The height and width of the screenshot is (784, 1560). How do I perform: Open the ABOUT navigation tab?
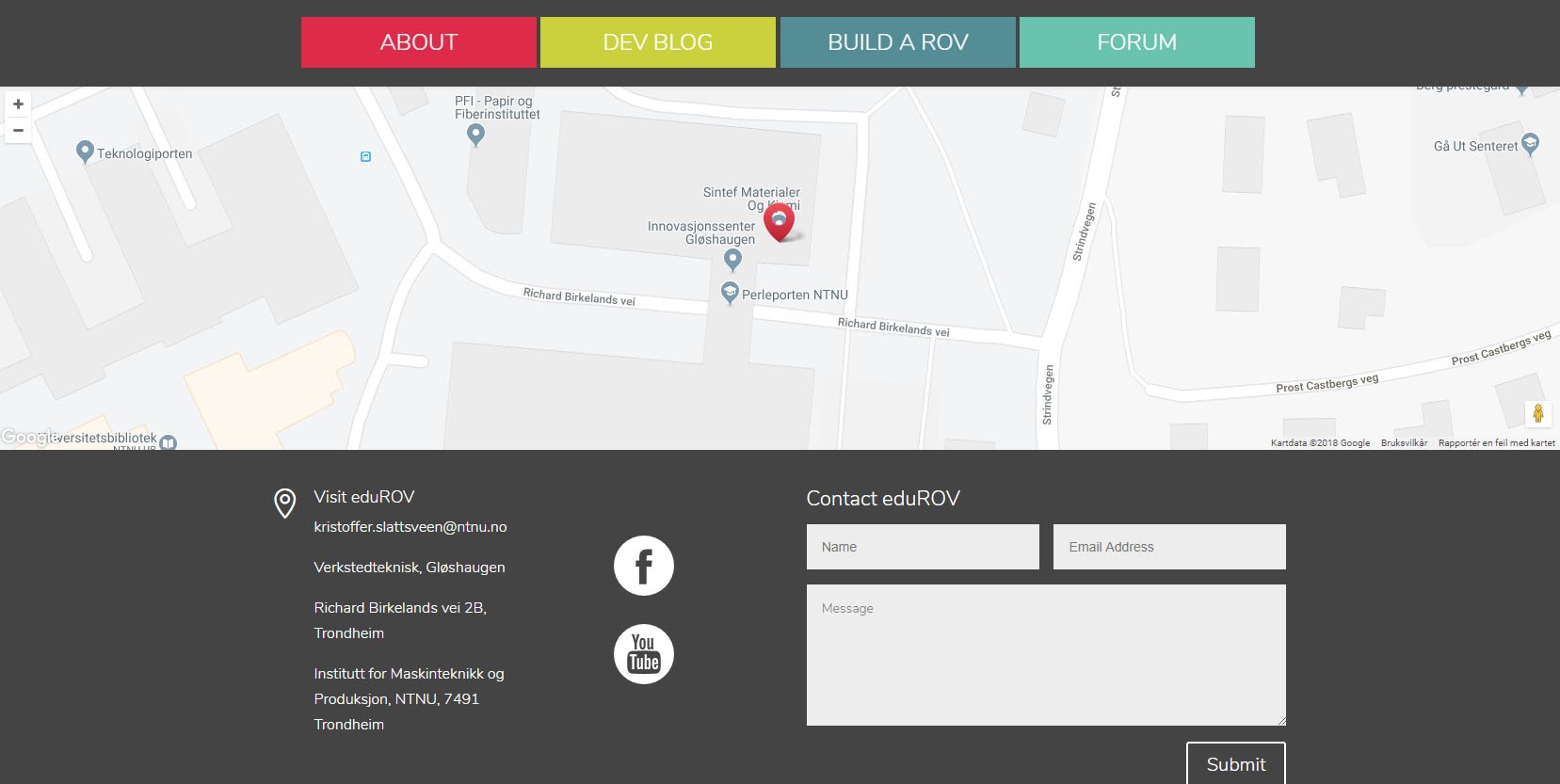[419, 42]
